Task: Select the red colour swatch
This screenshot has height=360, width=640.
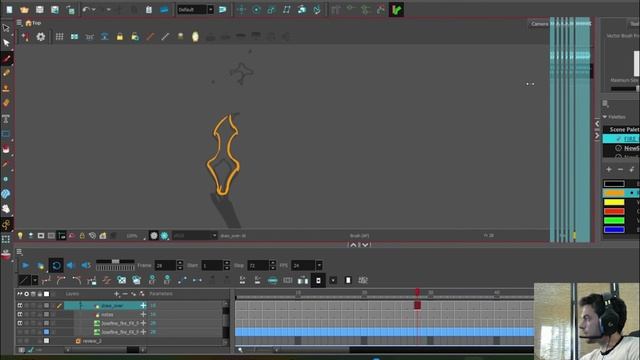Action: 614,211
